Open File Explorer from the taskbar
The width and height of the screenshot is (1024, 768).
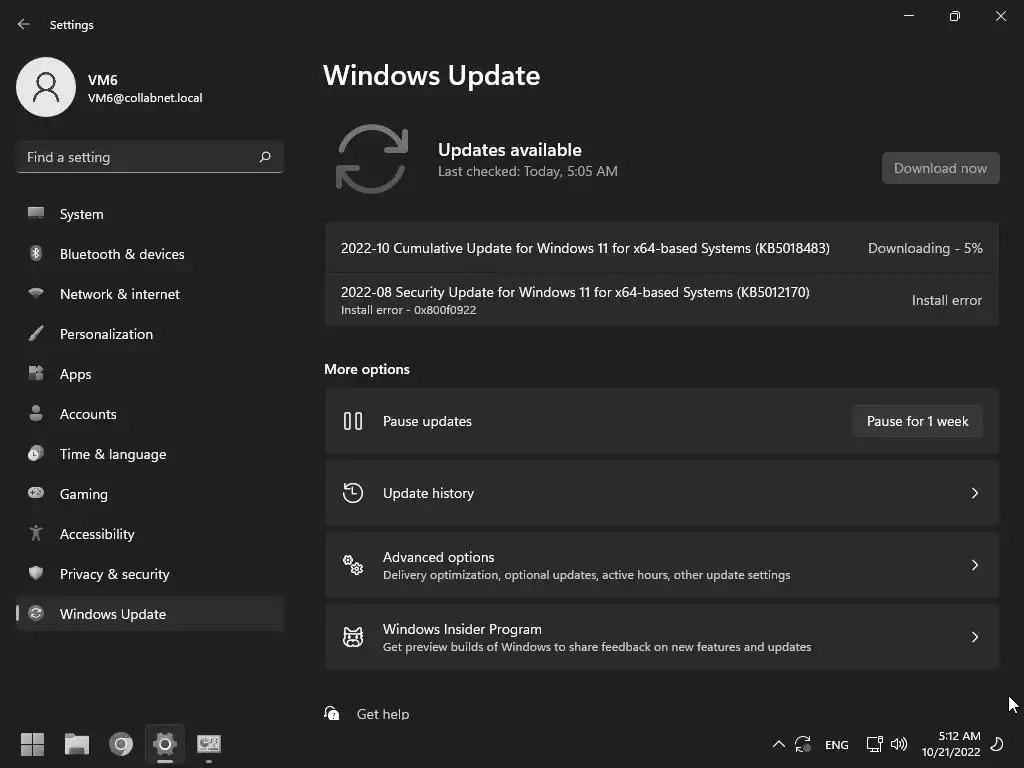tap(76, 744)
